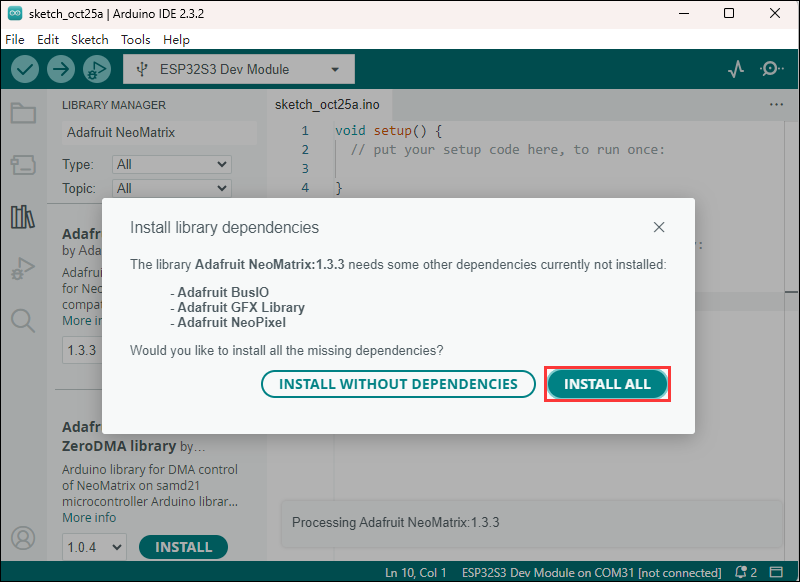Start debugging with the debug toolbar icon
This screenshot has width=800, height=582.
click(97, 69)
